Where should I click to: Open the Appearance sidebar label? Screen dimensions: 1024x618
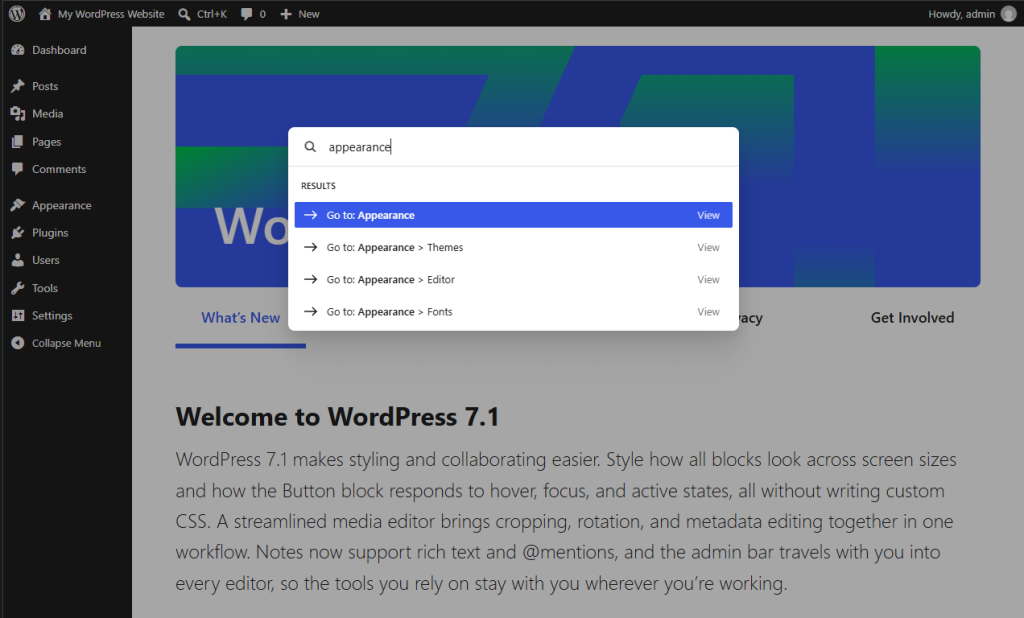tap(62, 205)
